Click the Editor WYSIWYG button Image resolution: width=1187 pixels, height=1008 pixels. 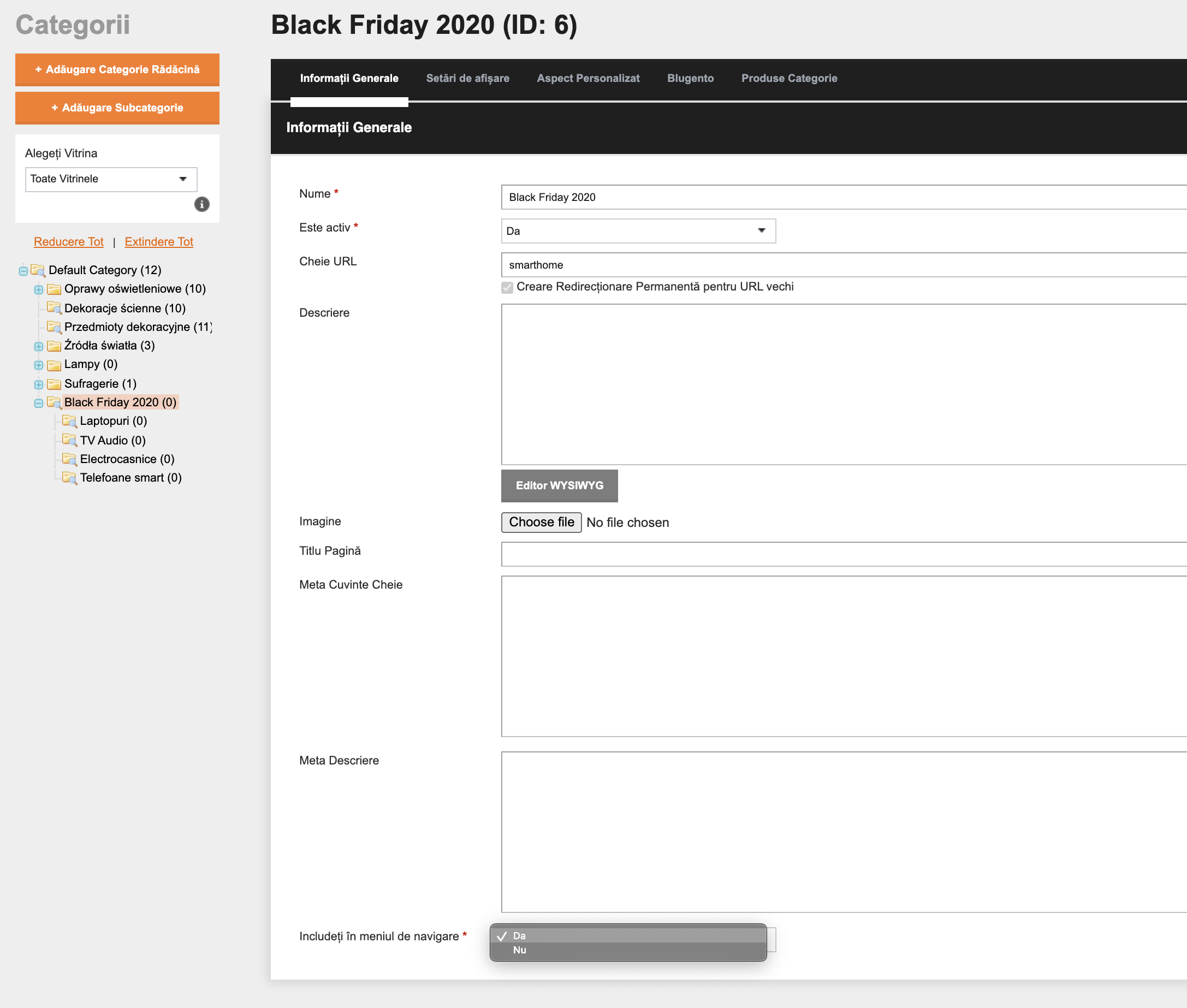pos(559,486)
